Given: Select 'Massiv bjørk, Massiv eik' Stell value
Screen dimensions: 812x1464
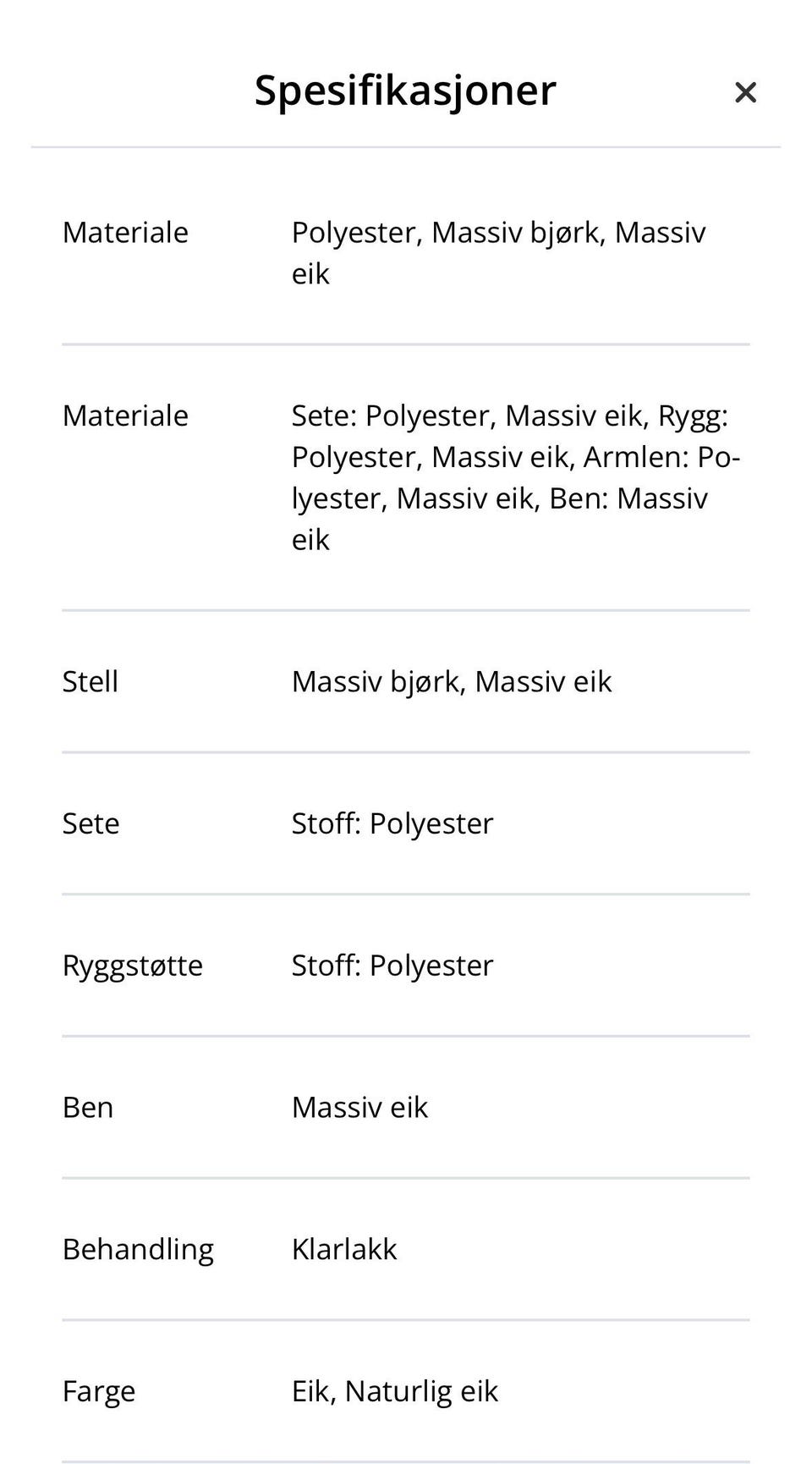Looking at the screenshot, I should click(452, 682).
